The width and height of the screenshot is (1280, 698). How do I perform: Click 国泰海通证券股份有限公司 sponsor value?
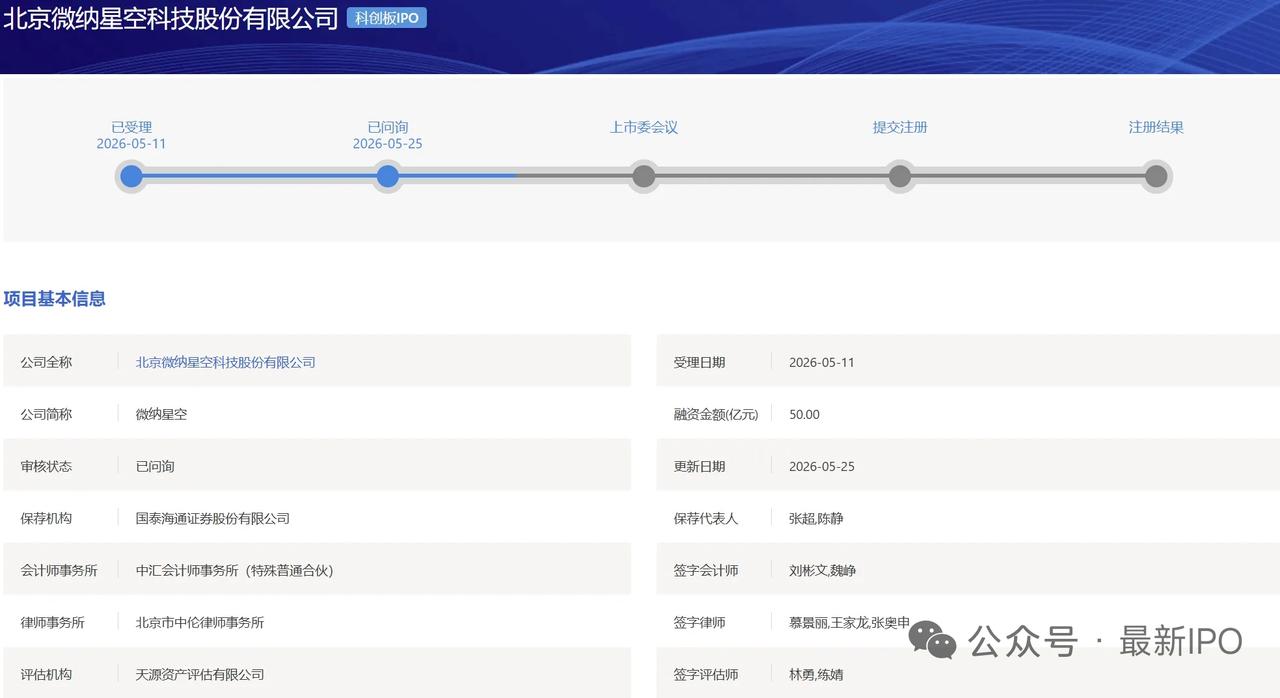tap(213, 518)
